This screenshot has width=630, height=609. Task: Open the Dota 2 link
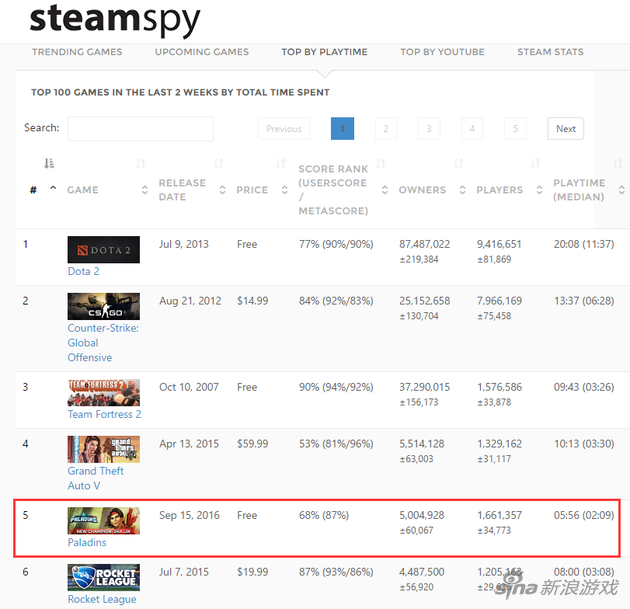tap(84, 271)
